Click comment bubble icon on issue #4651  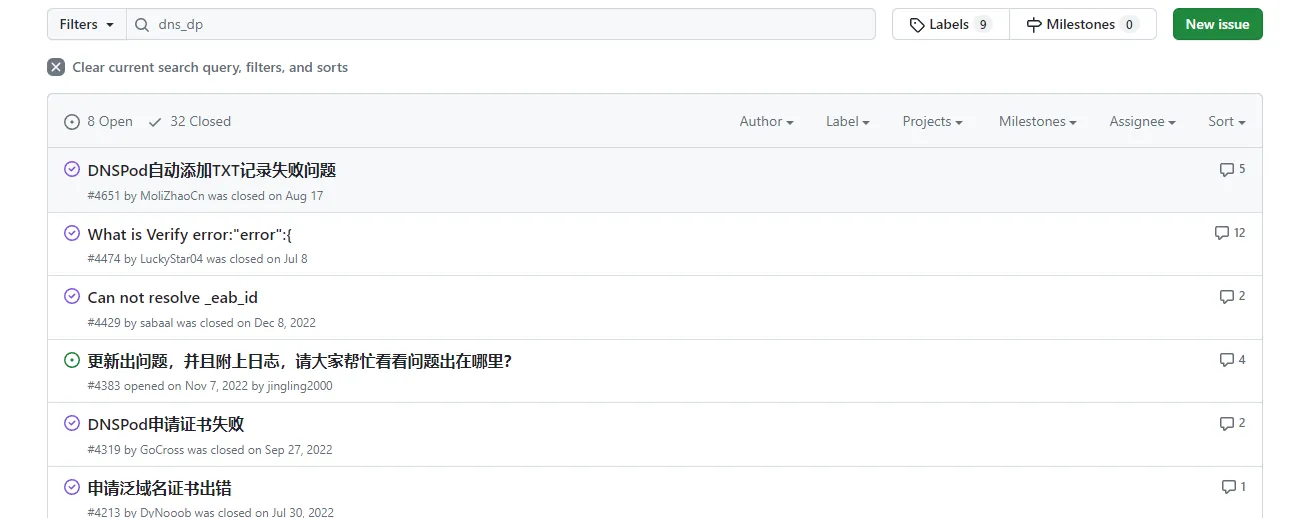[x=1226, y=170]
